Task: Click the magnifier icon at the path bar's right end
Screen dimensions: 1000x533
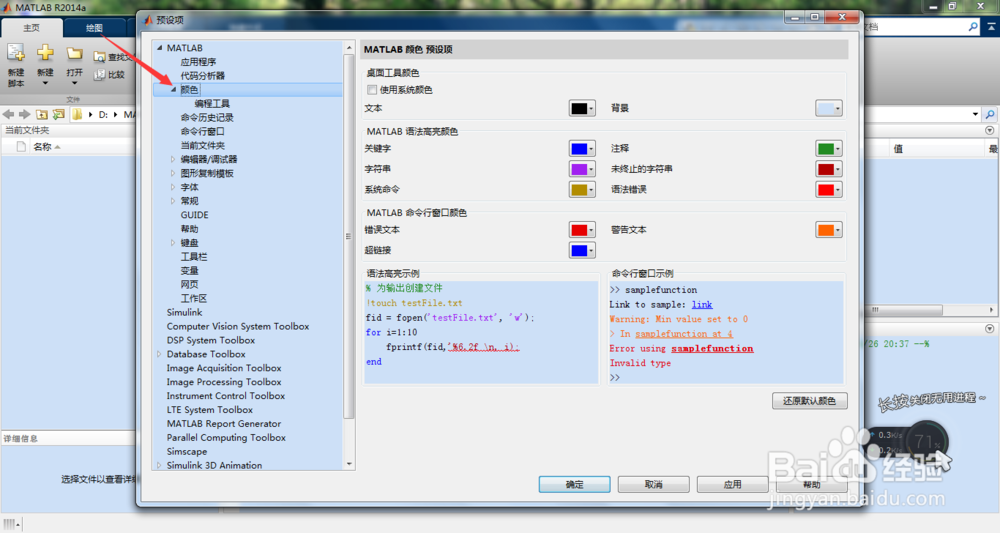Action: (x=990, y=115)
